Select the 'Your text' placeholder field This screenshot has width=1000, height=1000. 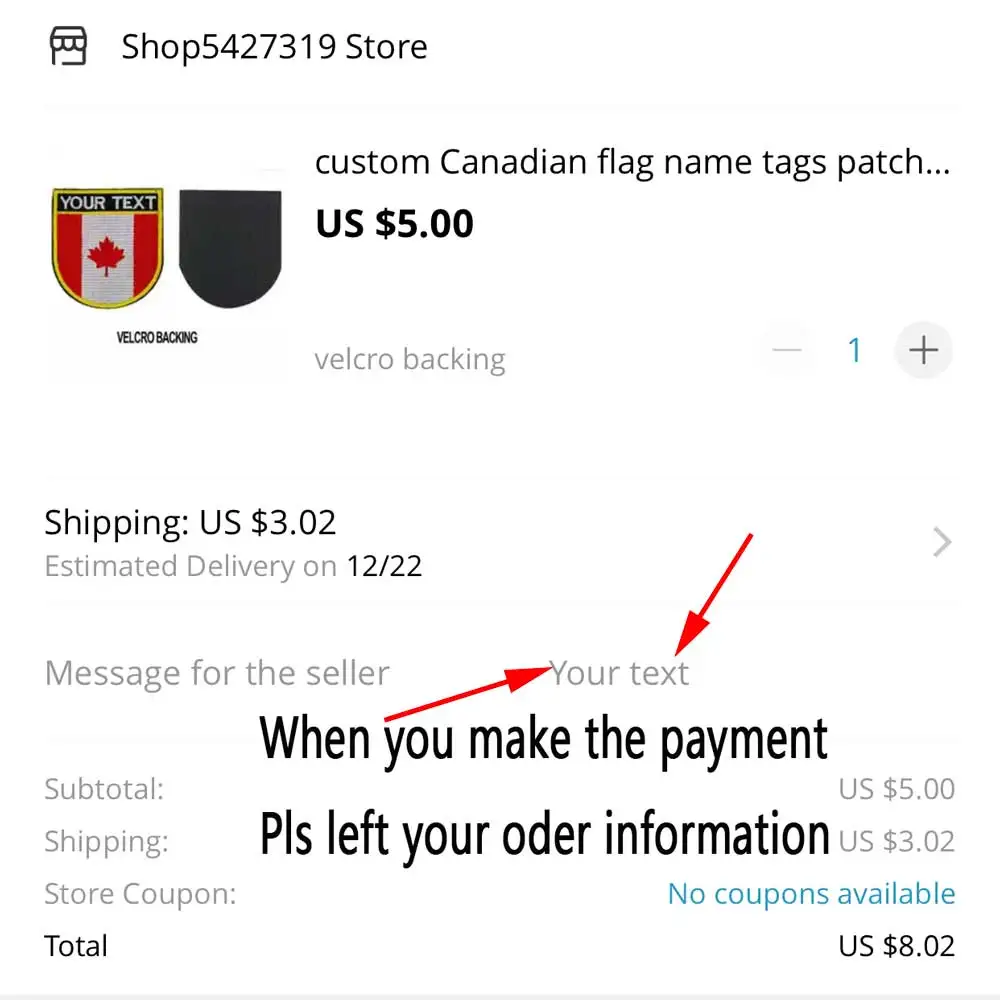[620, 673]
